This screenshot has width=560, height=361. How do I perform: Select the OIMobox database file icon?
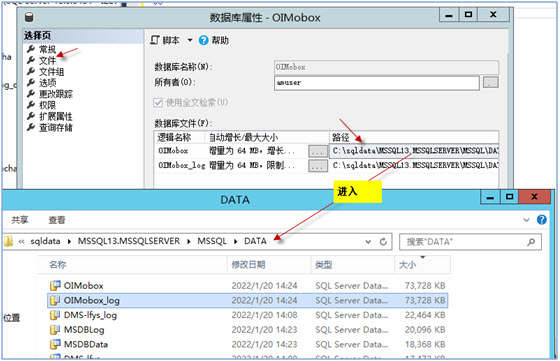click(55, 286)
